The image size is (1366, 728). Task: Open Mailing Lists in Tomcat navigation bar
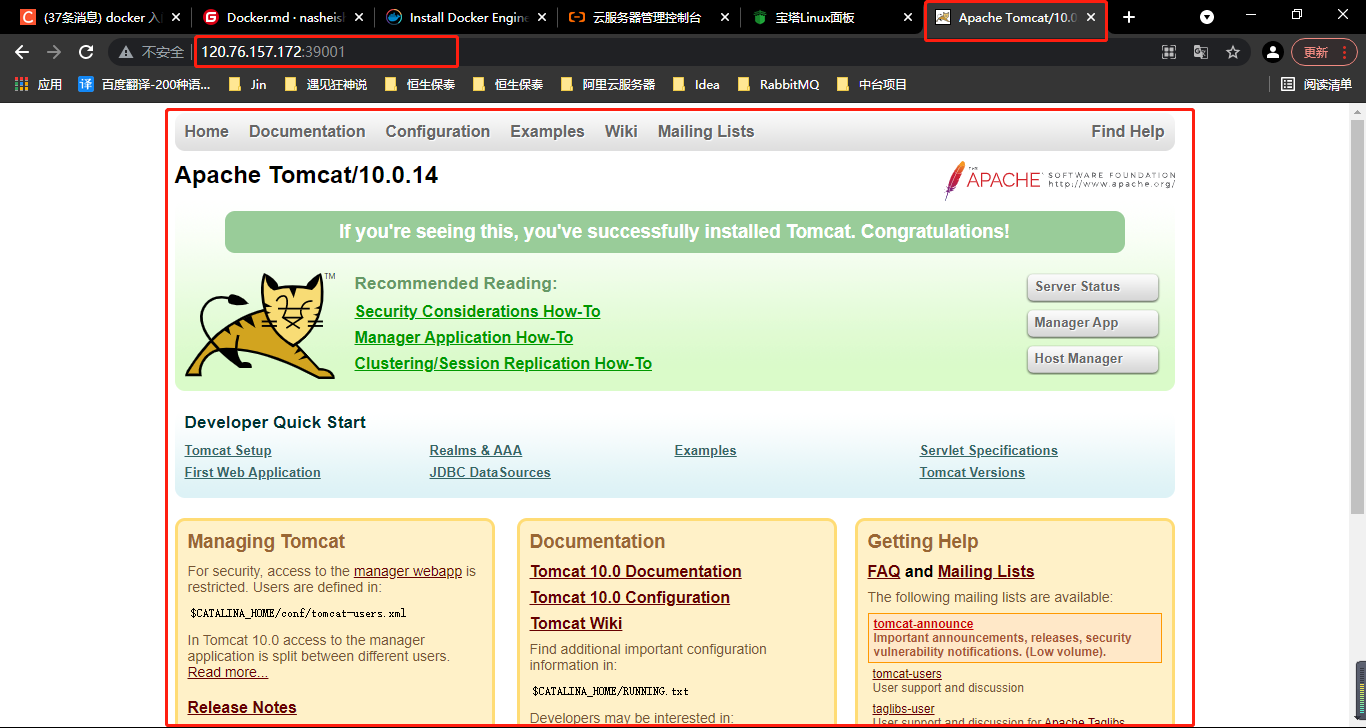point(706,131)
